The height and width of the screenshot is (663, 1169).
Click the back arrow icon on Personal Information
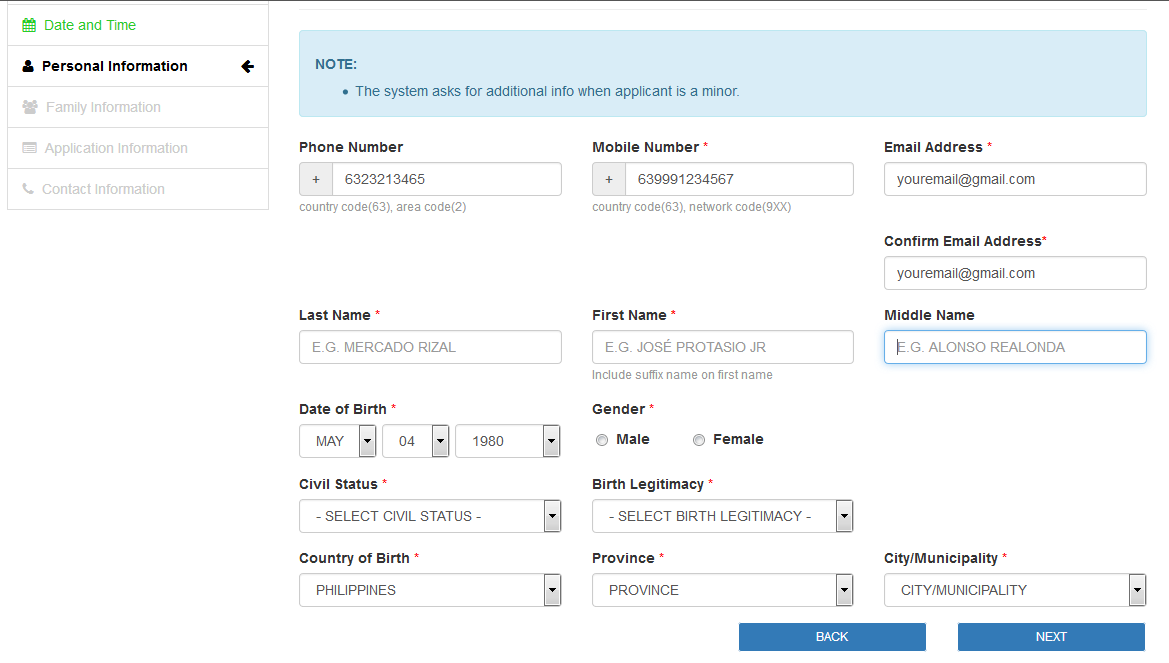pos(247,66)
